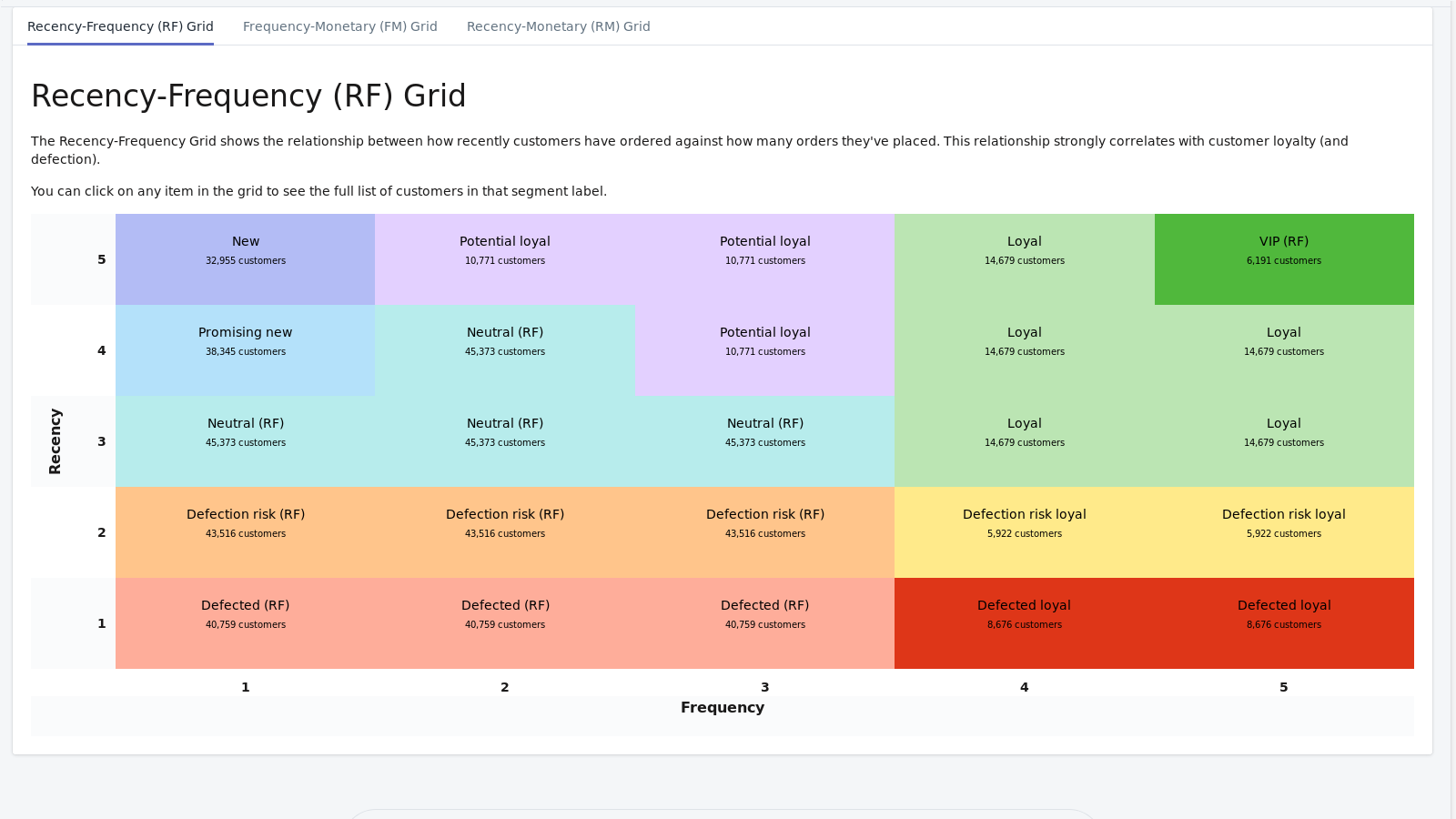This screenshot has height=819, width=1456.
Task: Open Potential loyal cell at recency 5, frequency 2
Action: tap(505, 259)
